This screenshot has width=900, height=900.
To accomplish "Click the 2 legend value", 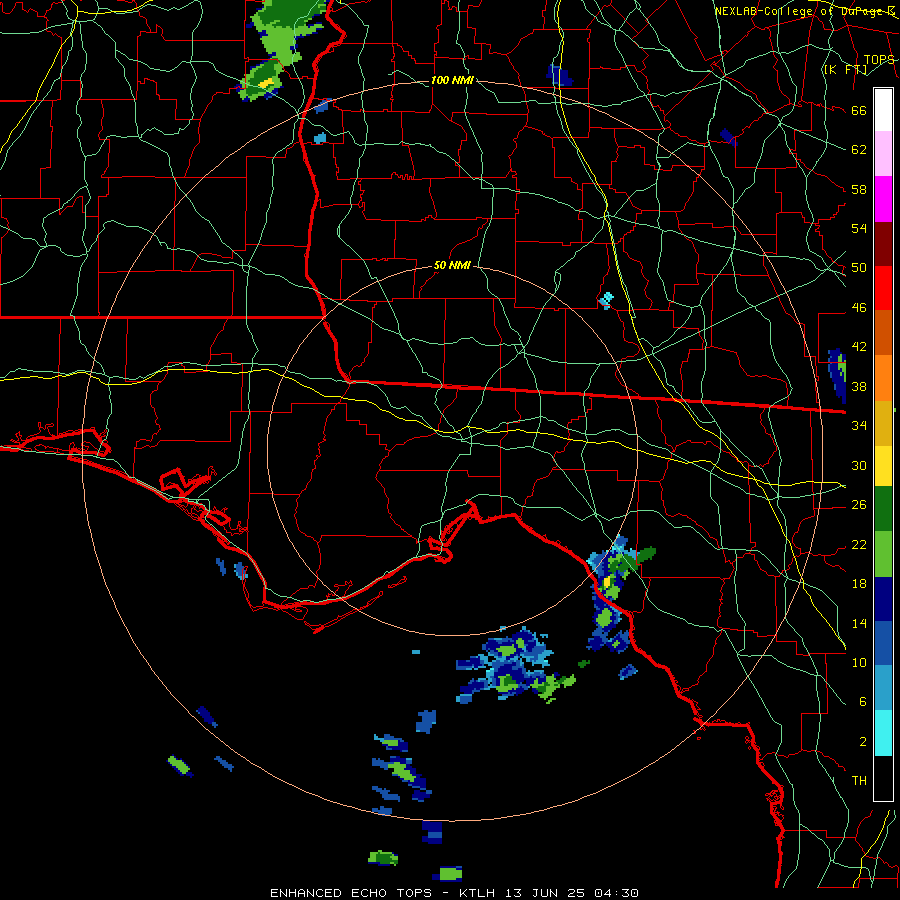I will pyautogui.click(x=862, y=741).
